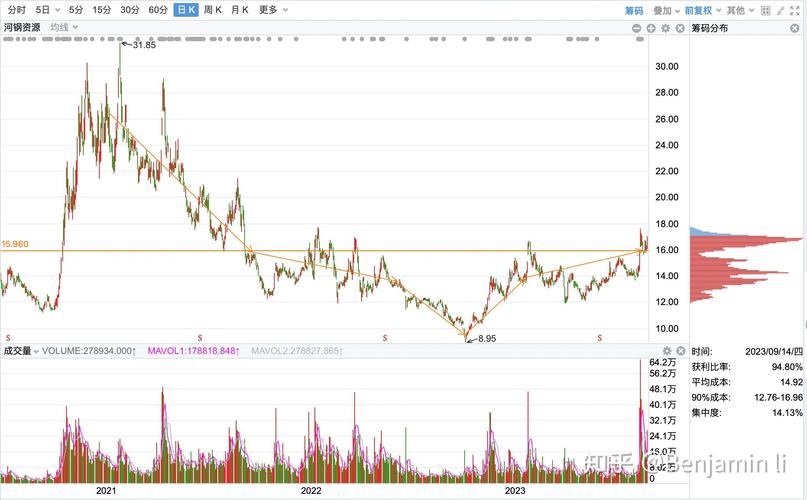This screenshot has width=807, height=500.
Task: Switch to 月K monthly chart
Action: tap(240, 10)
